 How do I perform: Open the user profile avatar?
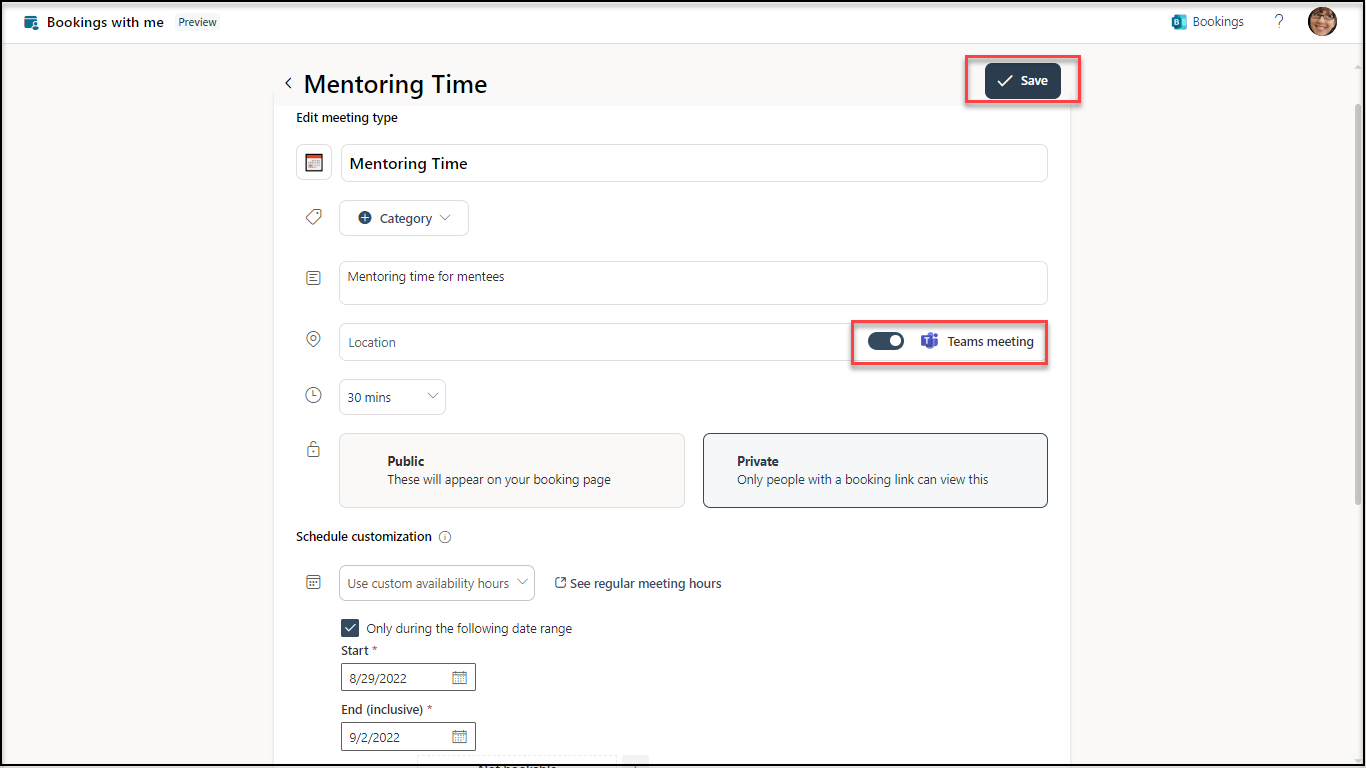[x=1322, y=22]
